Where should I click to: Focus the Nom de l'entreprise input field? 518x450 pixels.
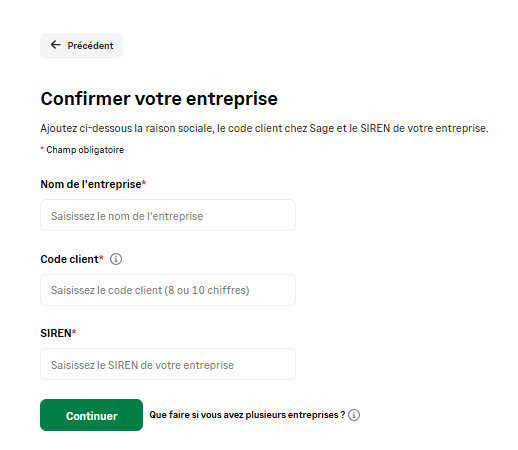[168, 215]
